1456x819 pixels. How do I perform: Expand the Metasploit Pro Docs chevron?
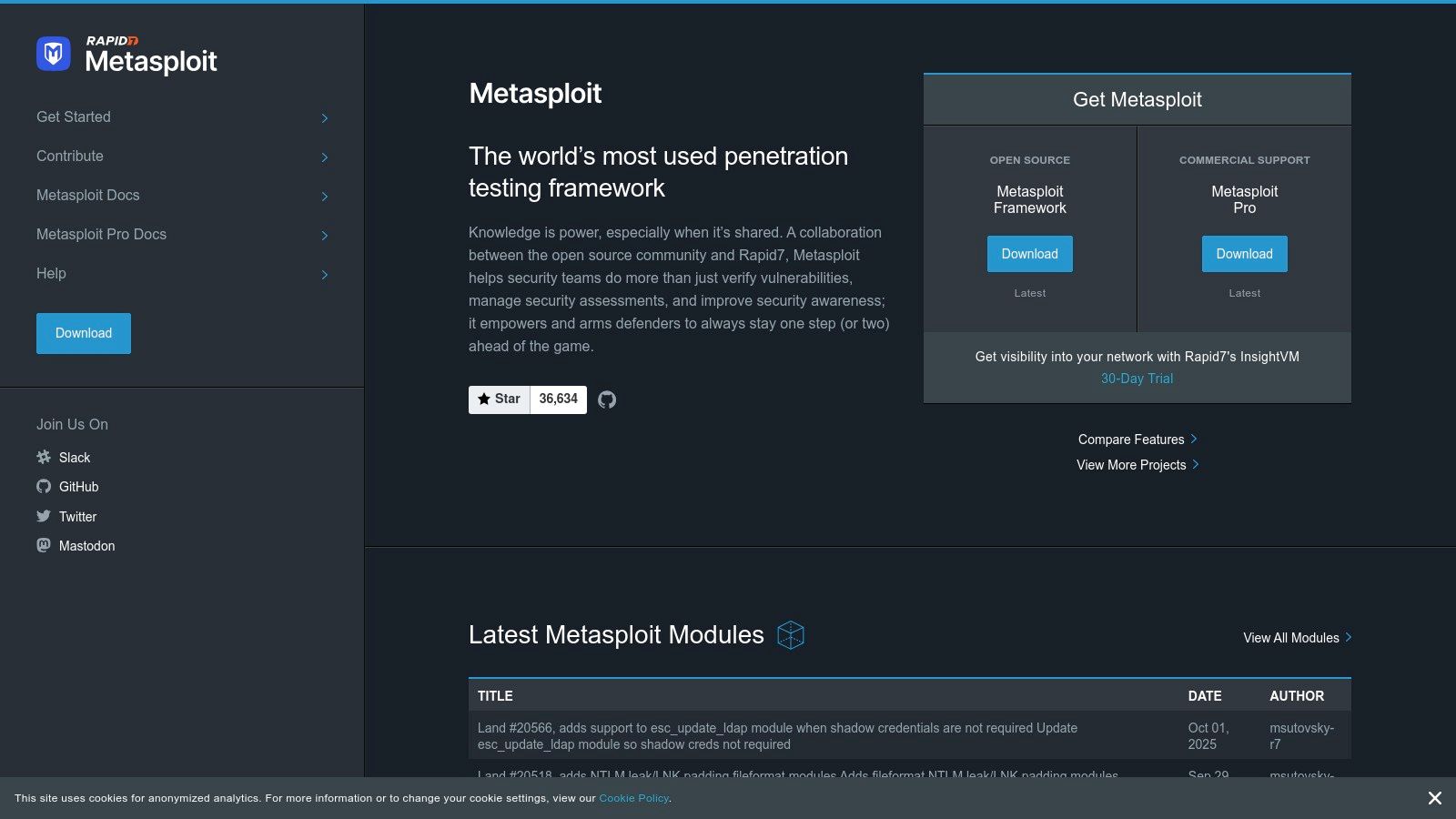(x=325, y=236)
